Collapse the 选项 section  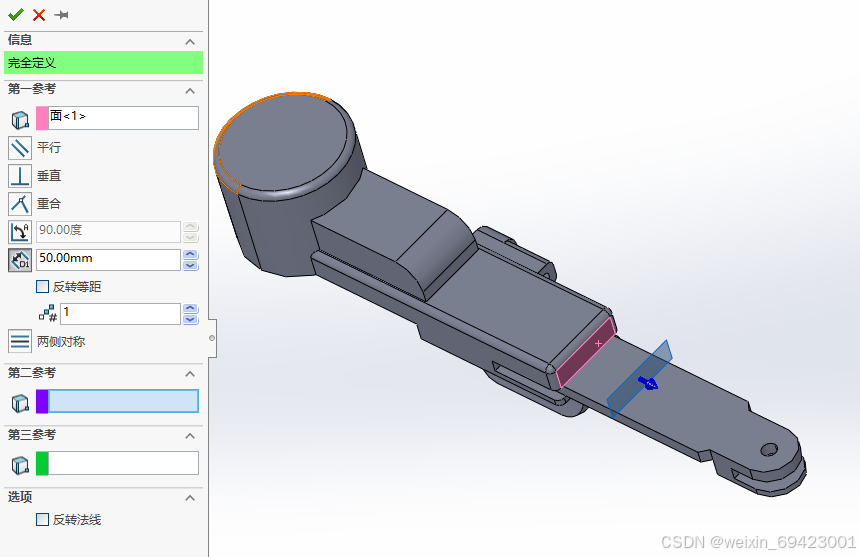pyautogui.click(x=190, y=498)
